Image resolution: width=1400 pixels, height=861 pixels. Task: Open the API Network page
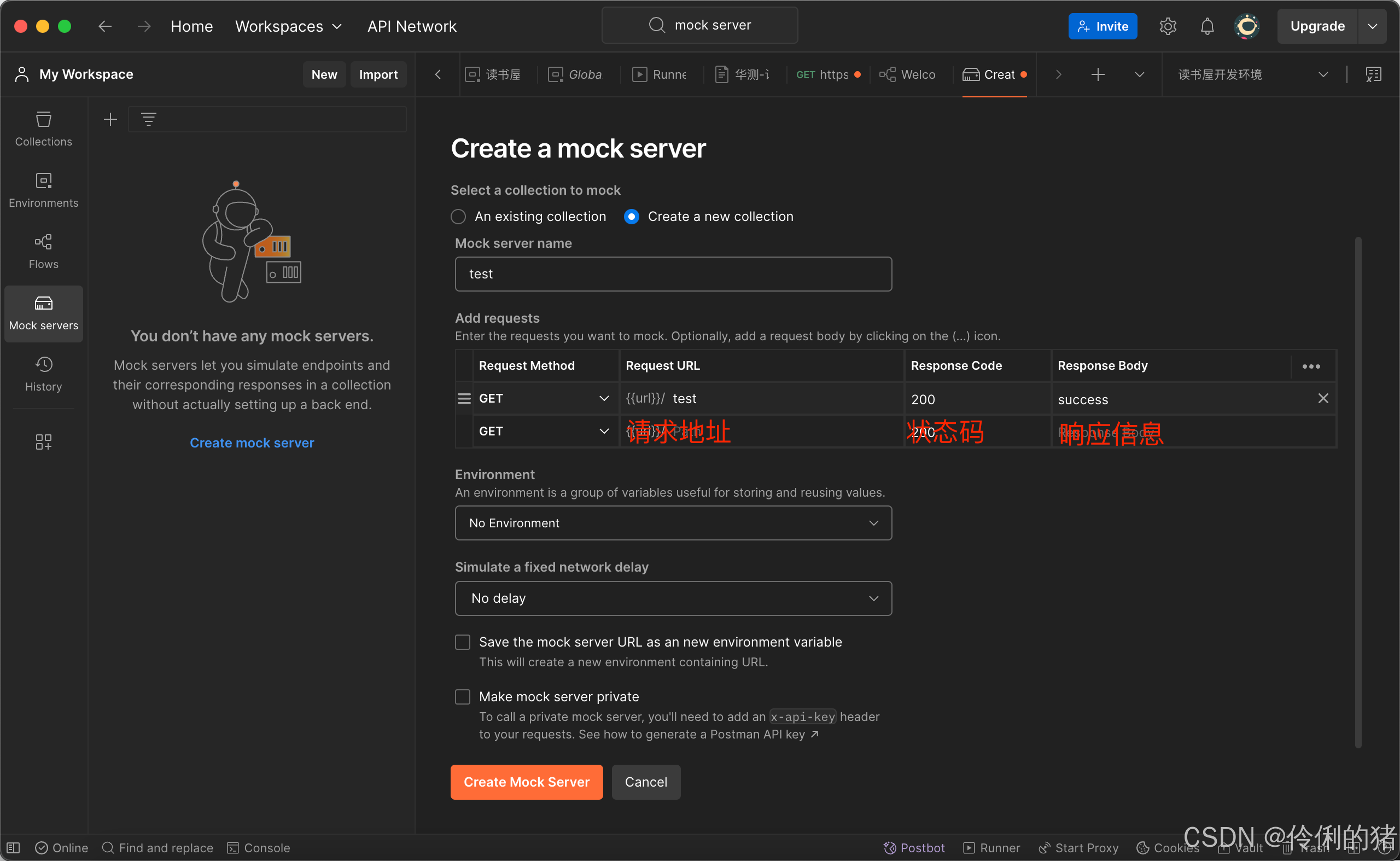point(412,26)
